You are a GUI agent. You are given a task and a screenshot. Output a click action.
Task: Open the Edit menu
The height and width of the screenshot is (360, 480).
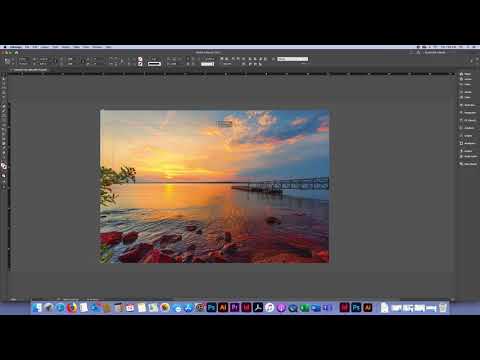pos(35,47)
